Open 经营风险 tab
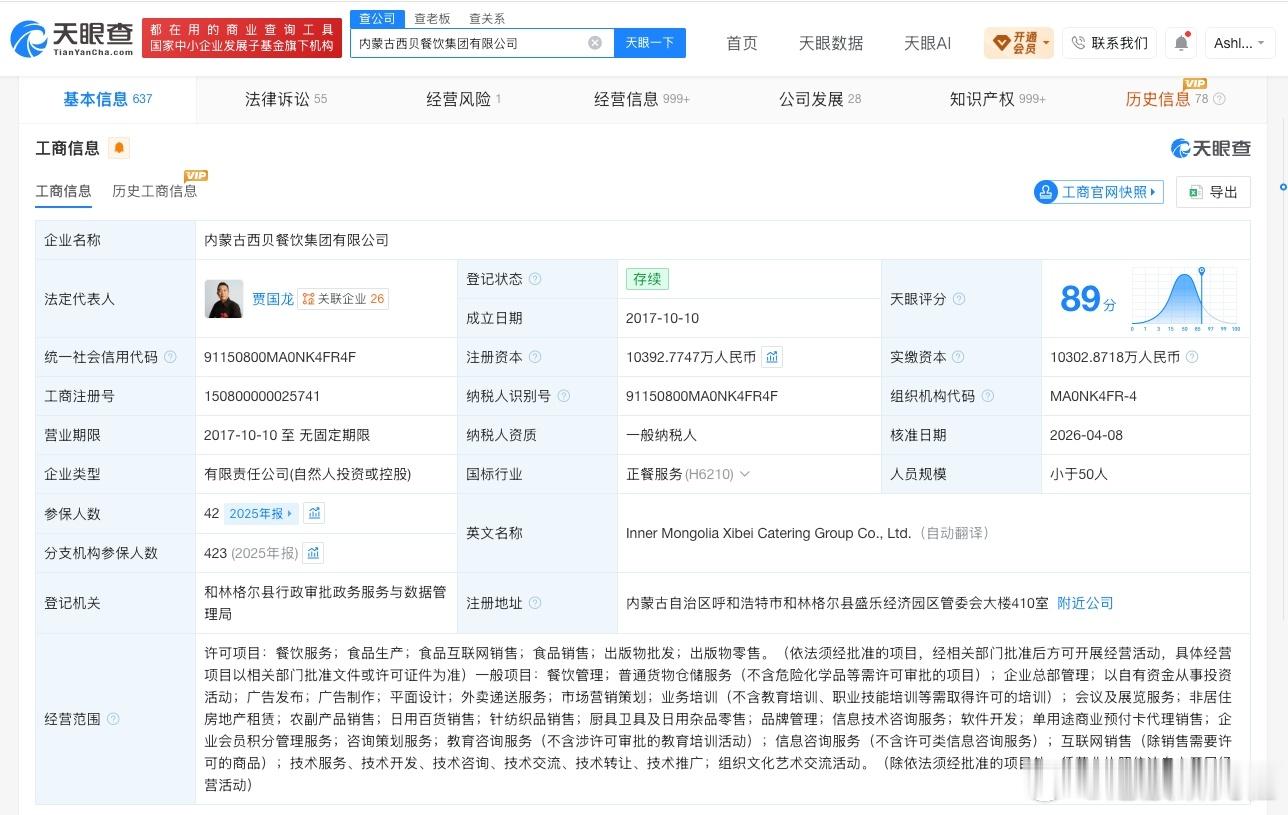Viewport: 1288px width, 815px height. (x=463, y=99)
